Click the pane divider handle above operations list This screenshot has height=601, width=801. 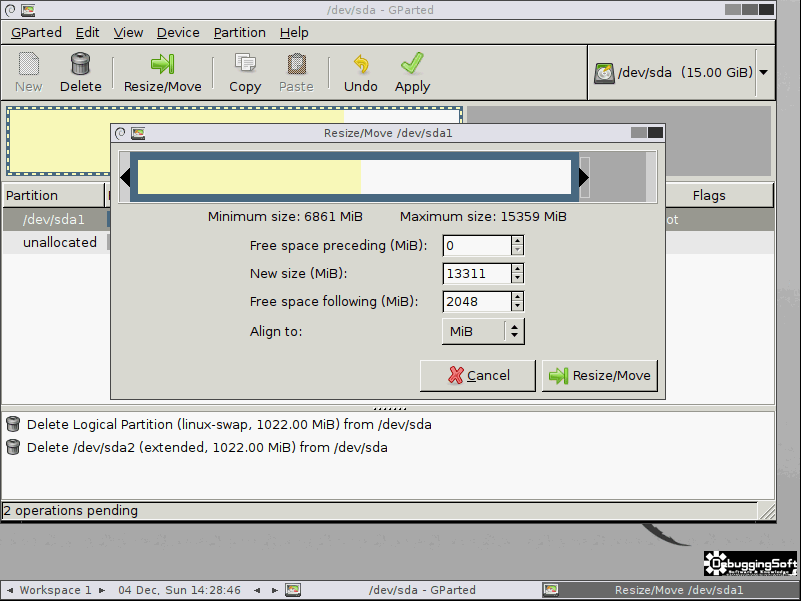click(x=389, y=409)
